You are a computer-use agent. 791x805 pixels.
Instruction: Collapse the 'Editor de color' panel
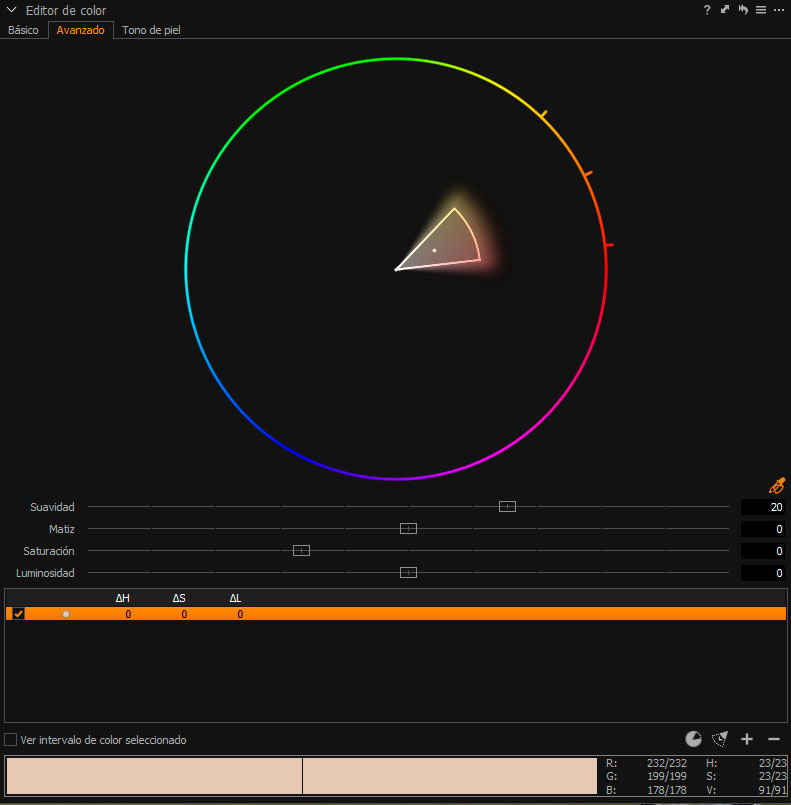[11, 10]
